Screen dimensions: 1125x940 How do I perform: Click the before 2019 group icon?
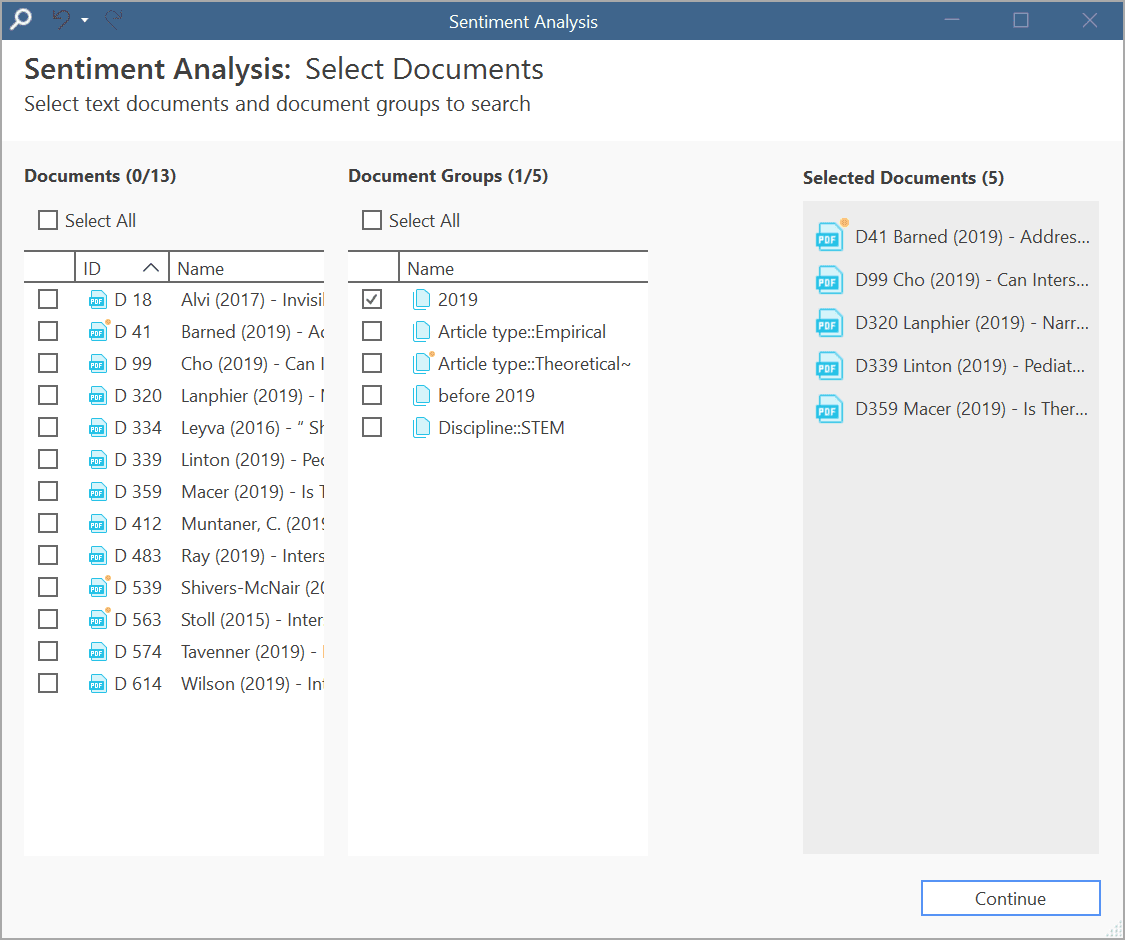pyautogui.click(x=423, y=395)
